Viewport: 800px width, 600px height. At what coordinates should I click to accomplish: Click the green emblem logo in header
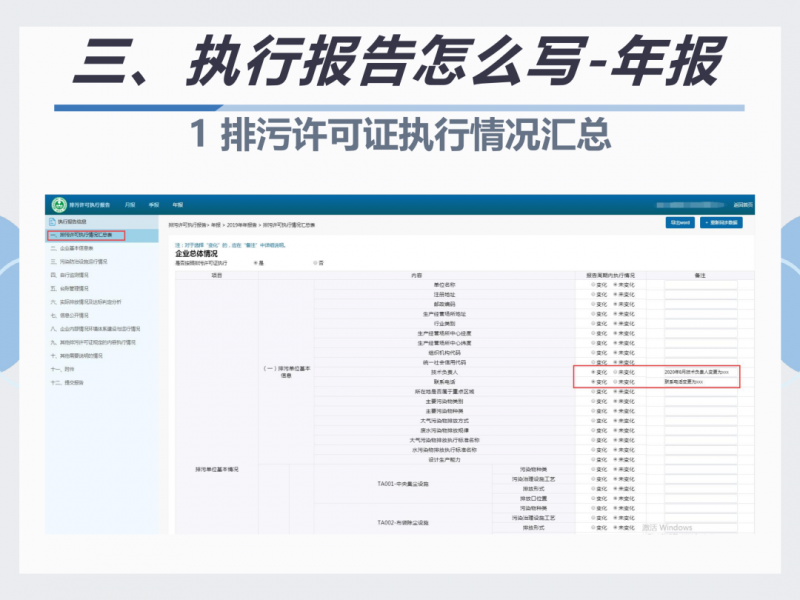tap(59, 205)
